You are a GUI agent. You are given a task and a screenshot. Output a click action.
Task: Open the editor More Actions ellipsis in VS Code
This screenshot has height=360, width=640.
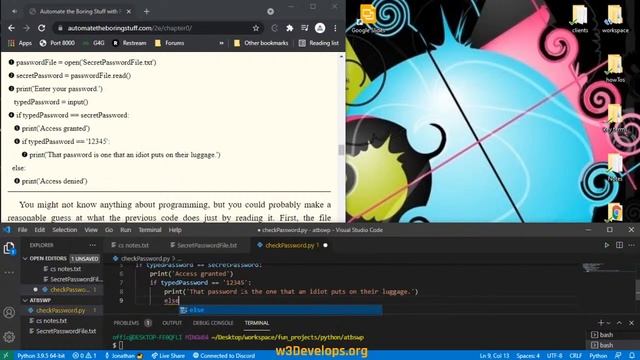pyautogui.click(x=631, y=245)
